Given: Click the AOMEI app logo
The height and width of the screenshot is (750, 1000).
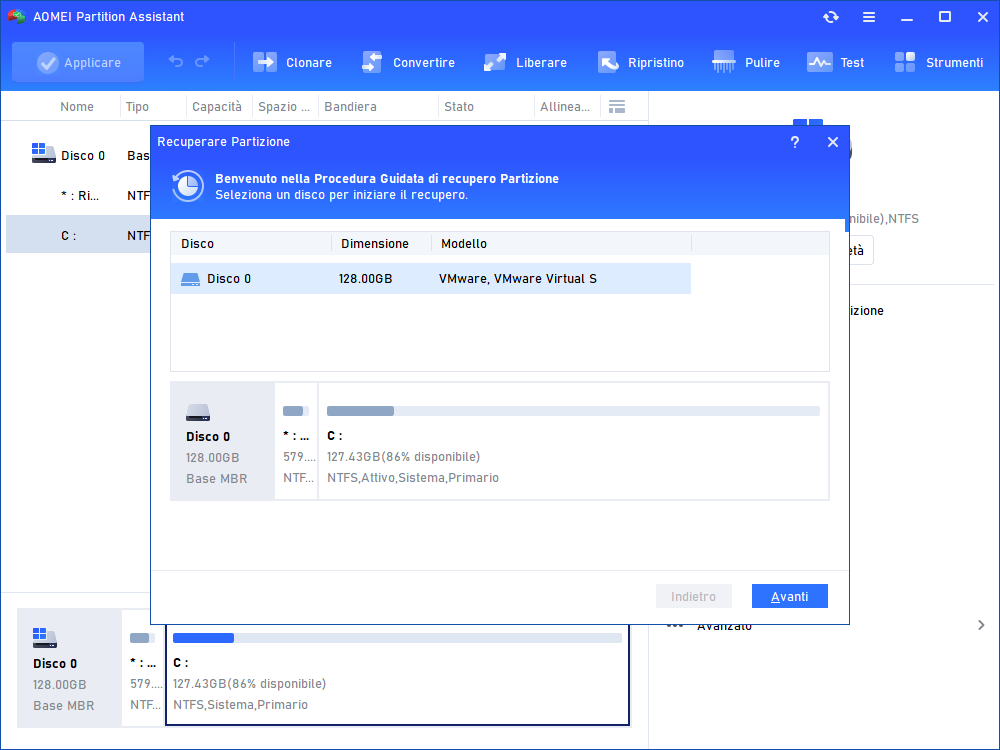Looking at the screenshot, I should pyautogui.click(x=17, y=17).
